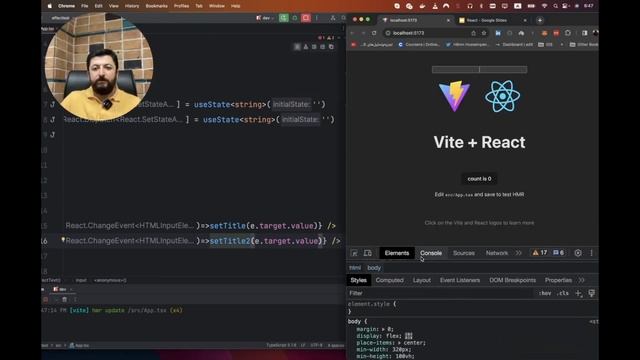
Task: Open the 6 issues indicator in DevTools
Action: 558,253
